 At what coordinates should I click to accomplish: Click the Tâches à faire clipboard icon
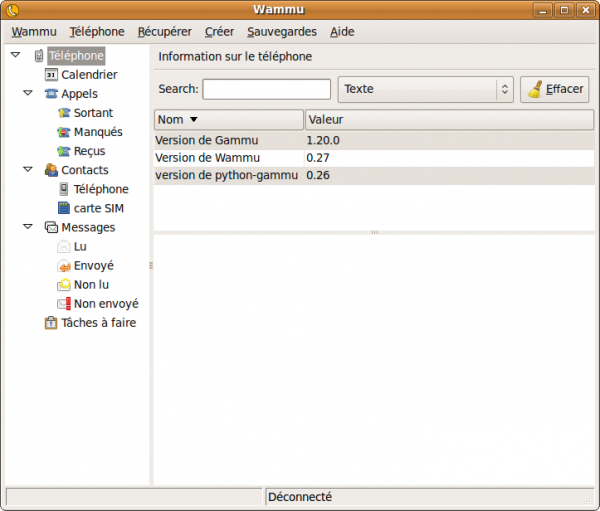pyautogui.click(x=51, y=323)
